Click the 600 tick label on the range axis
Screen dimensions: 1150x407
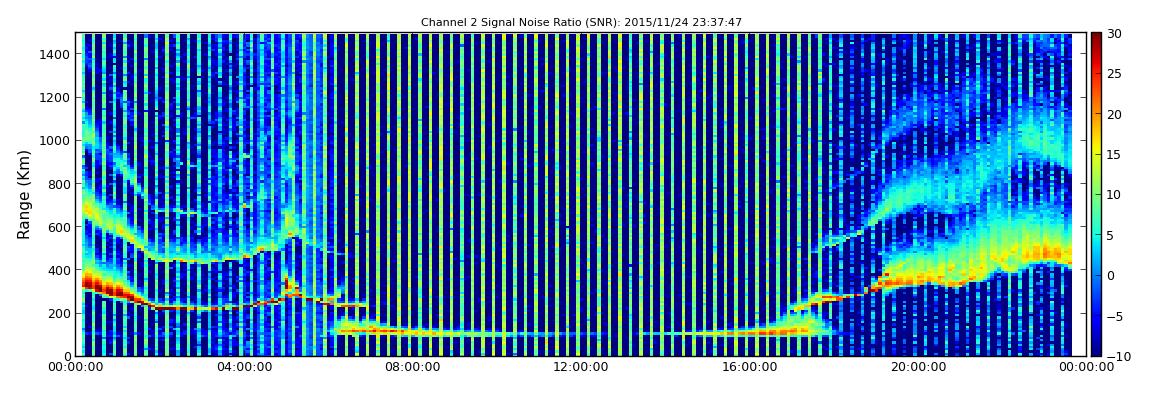59,227
